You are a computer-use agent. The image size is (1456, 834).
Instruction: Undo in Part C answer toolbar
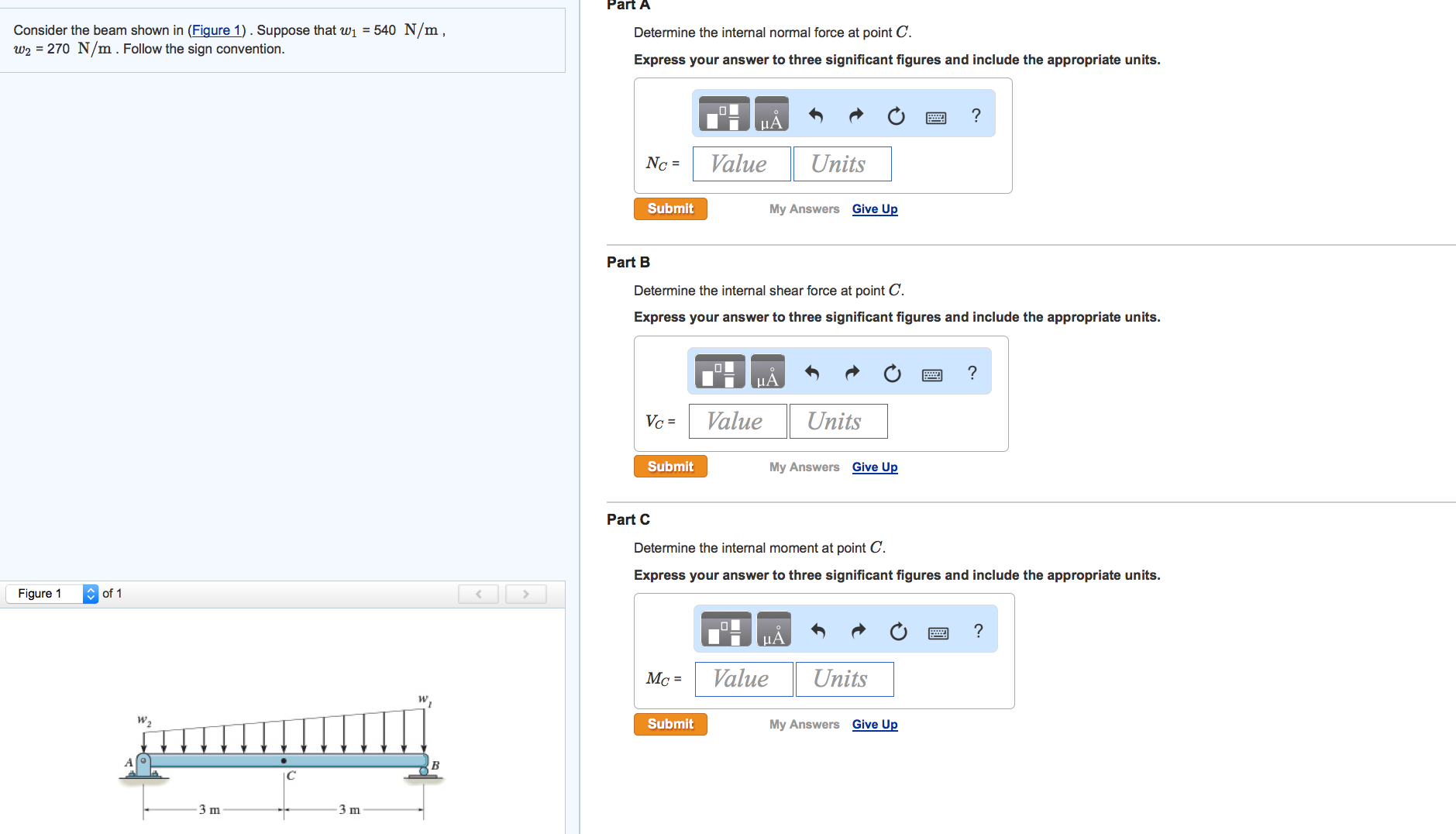(818, 630)
